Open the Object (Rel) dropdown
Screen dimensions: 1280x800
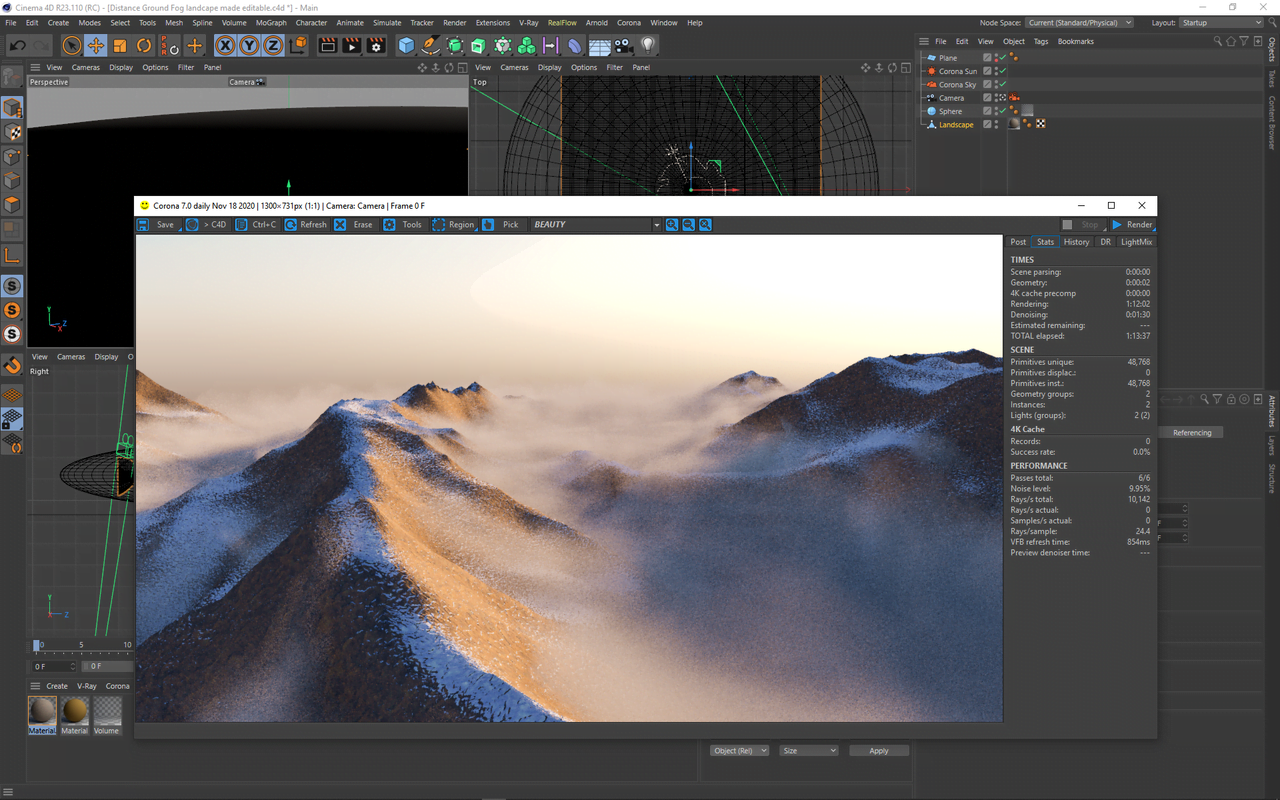(x=739, y=750)
